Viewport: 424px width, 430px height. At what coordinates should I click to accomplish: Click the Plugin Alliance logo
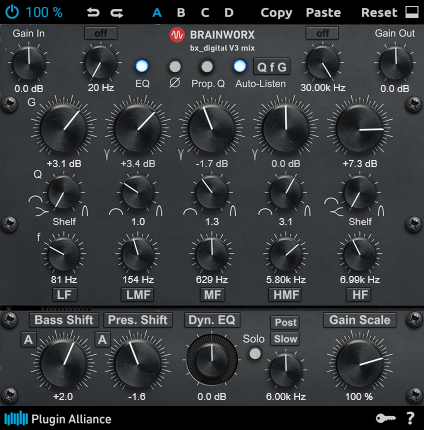[x=58, y=419]
